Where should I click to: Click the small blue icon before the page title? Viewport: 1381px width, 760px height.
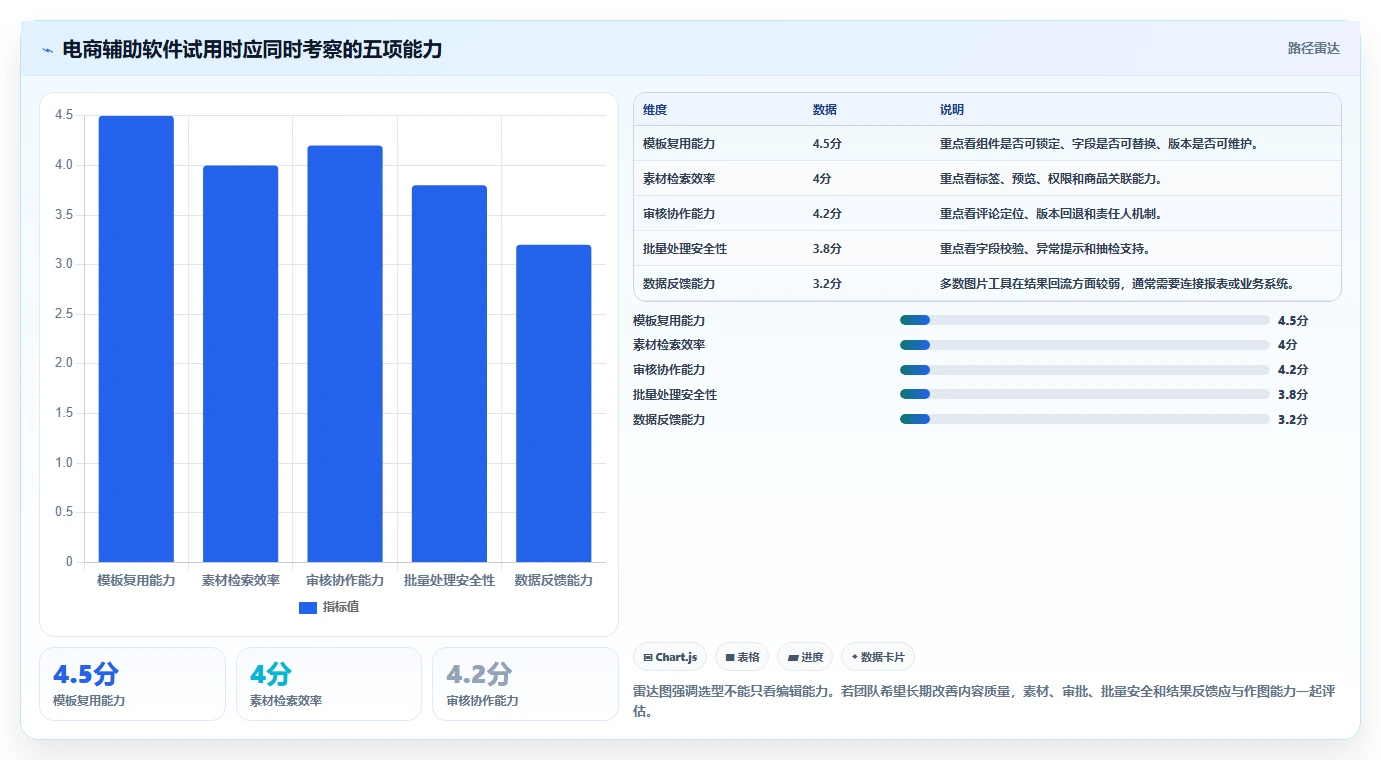(47, 50)
